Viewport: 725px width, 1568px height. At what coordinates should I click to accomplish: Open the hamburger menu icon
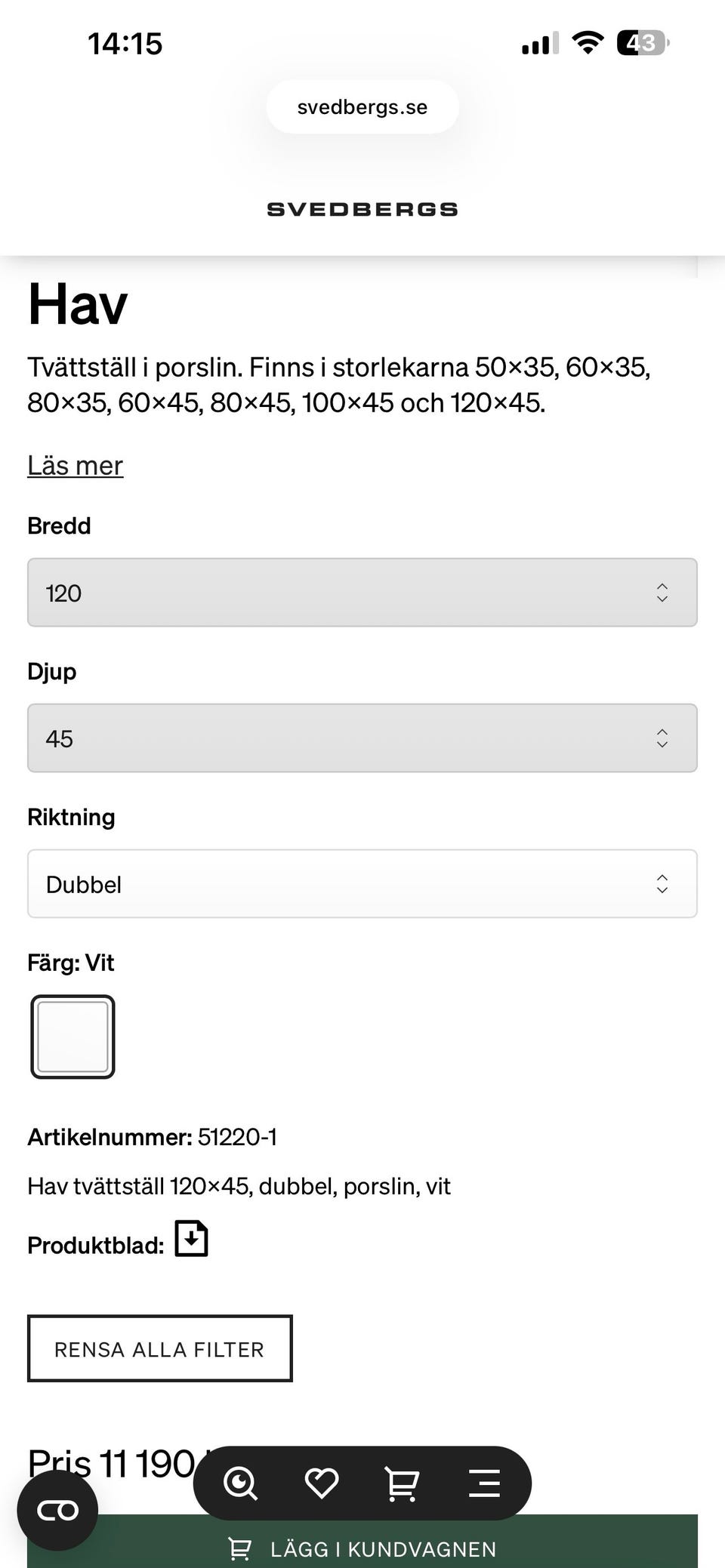484,1483
